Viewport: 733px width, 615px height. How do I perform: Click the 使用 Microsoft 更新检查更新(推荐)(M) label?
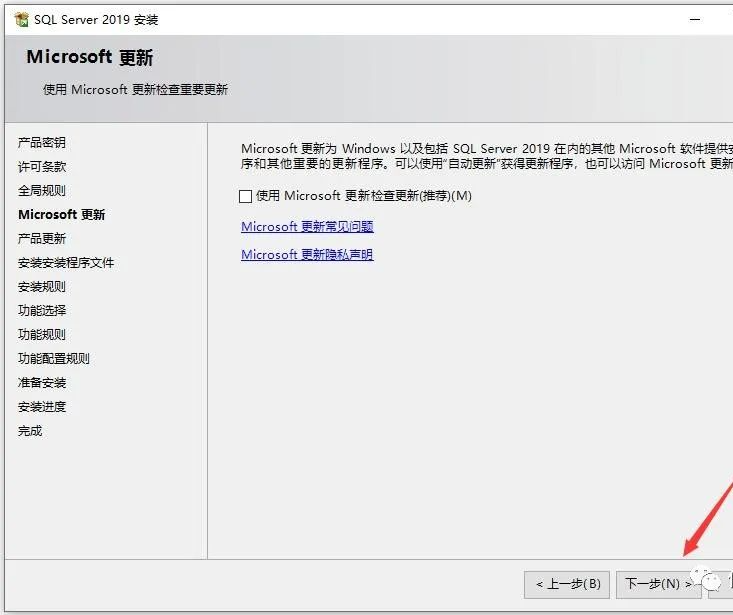point(364,196)
